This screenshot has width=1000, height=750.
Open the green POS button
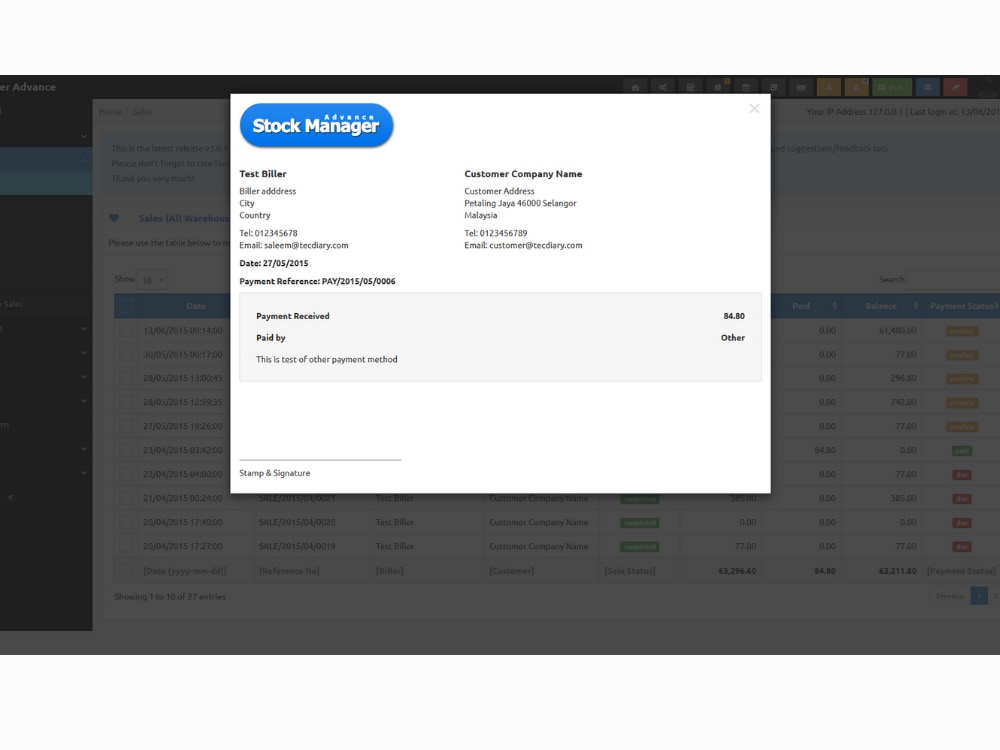point(892,87)
